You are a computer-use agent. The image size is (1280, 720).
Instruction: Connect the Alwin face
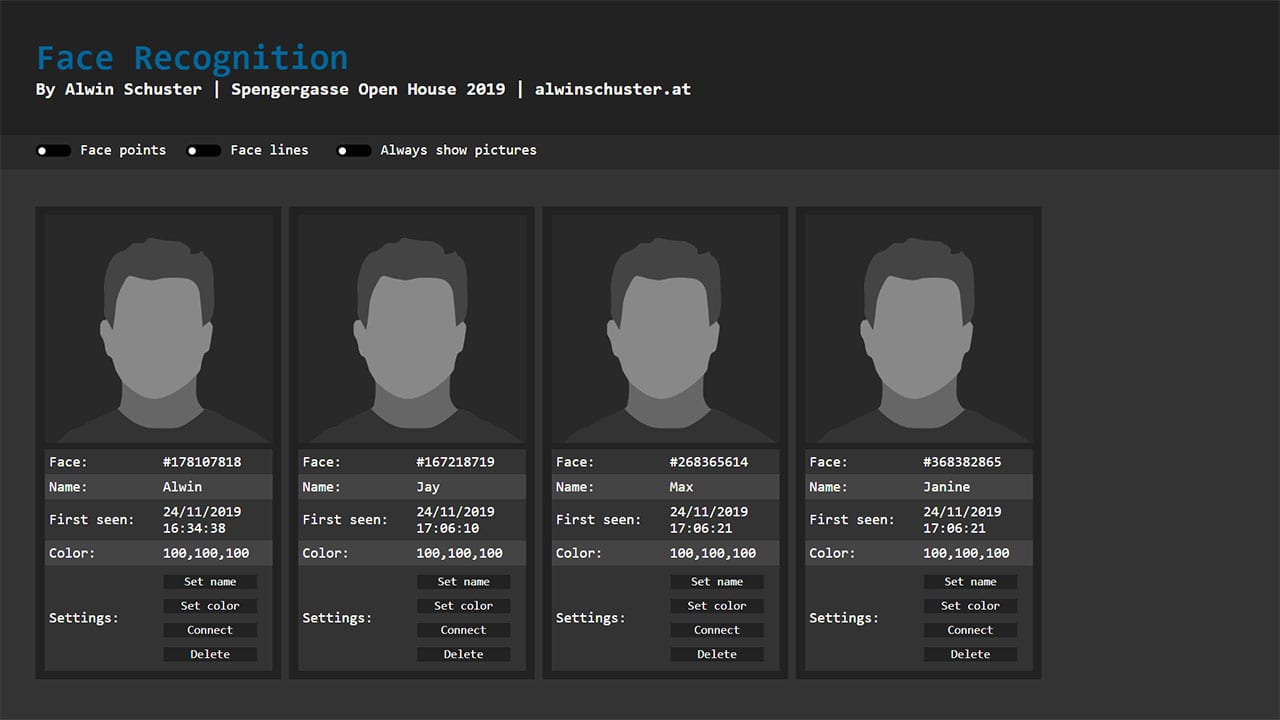click(x=210, y=630)
